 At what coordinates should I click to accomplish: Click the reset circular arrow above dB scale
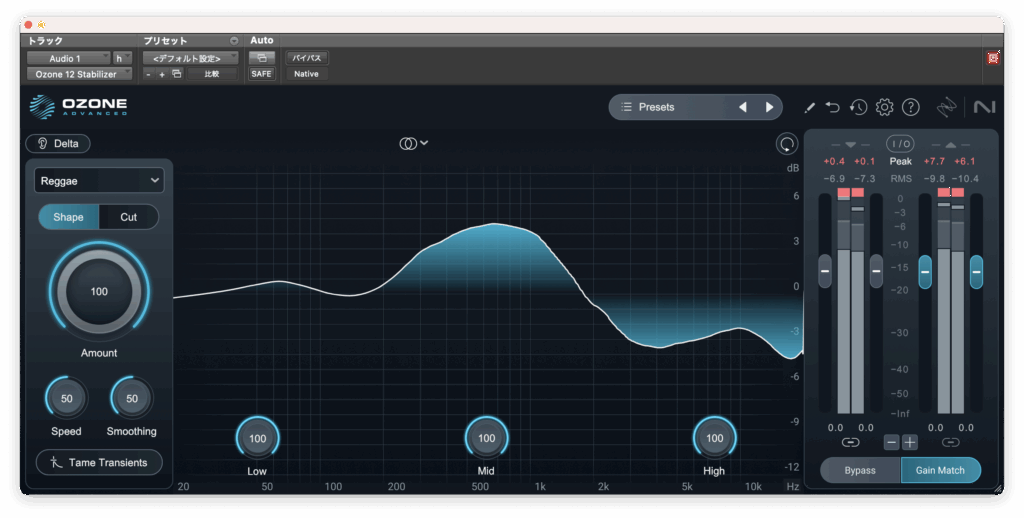[787, 144]
